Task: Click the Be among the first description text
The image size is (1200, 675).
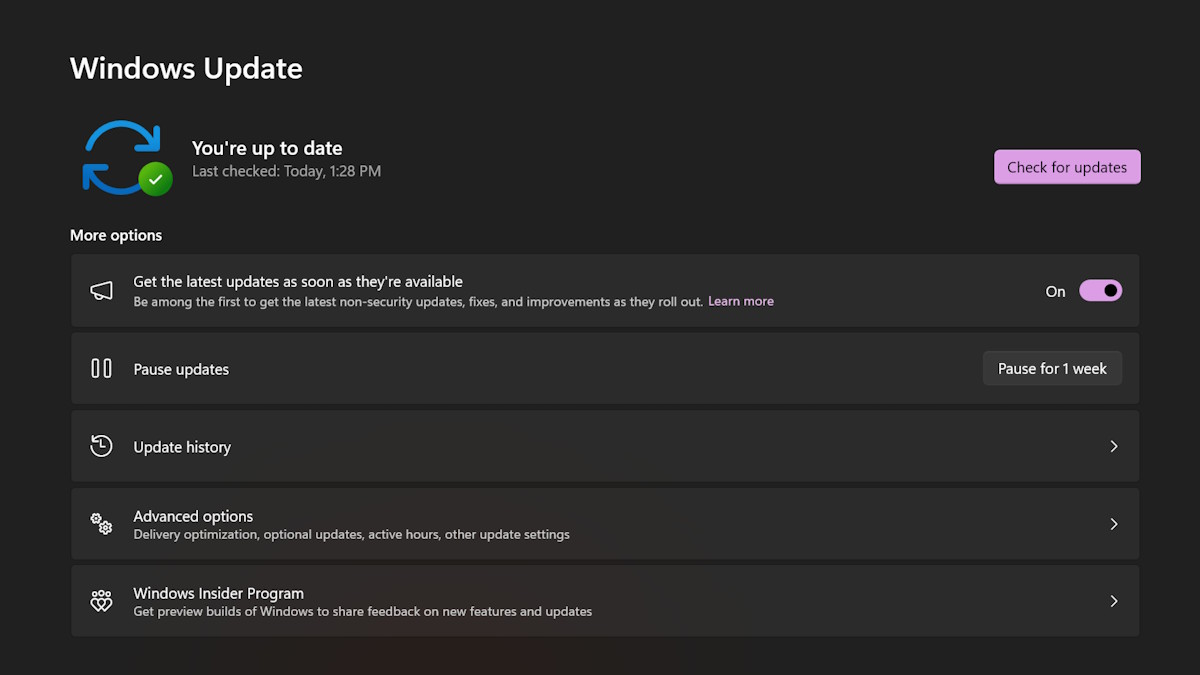Action: pos(418,301)
